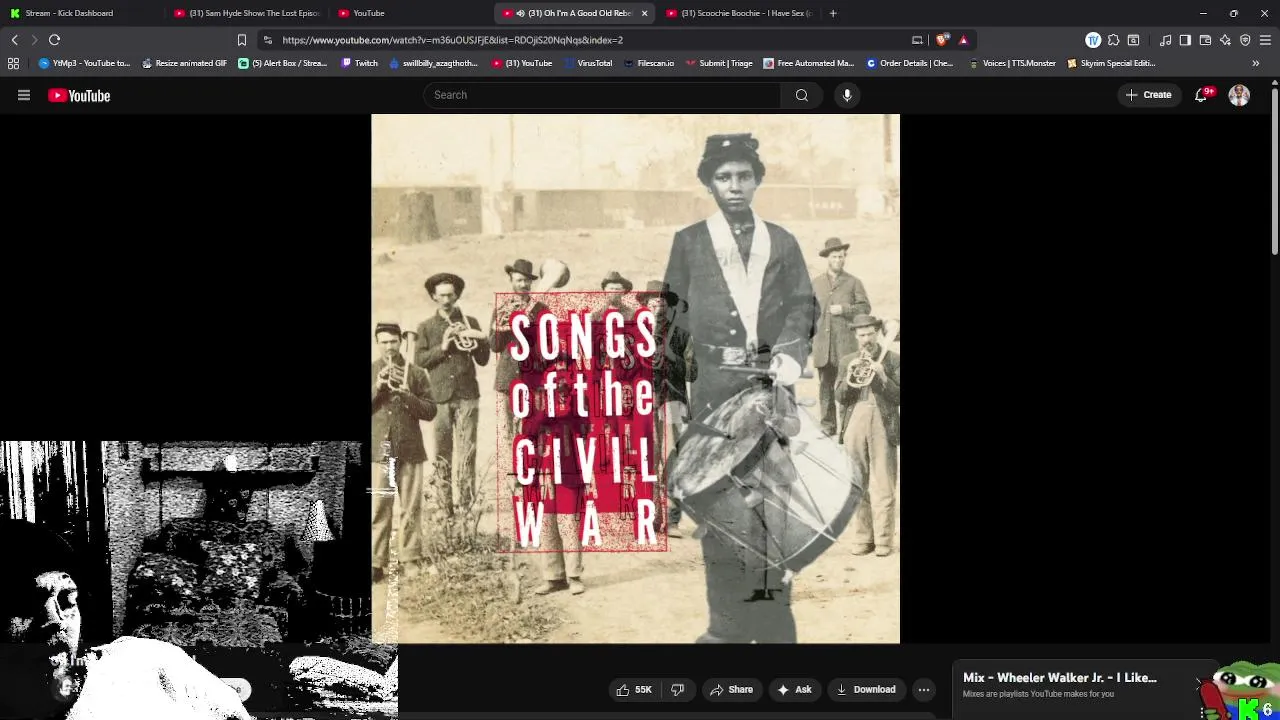Open Brave VPN shield icon

click(1245, 40)
